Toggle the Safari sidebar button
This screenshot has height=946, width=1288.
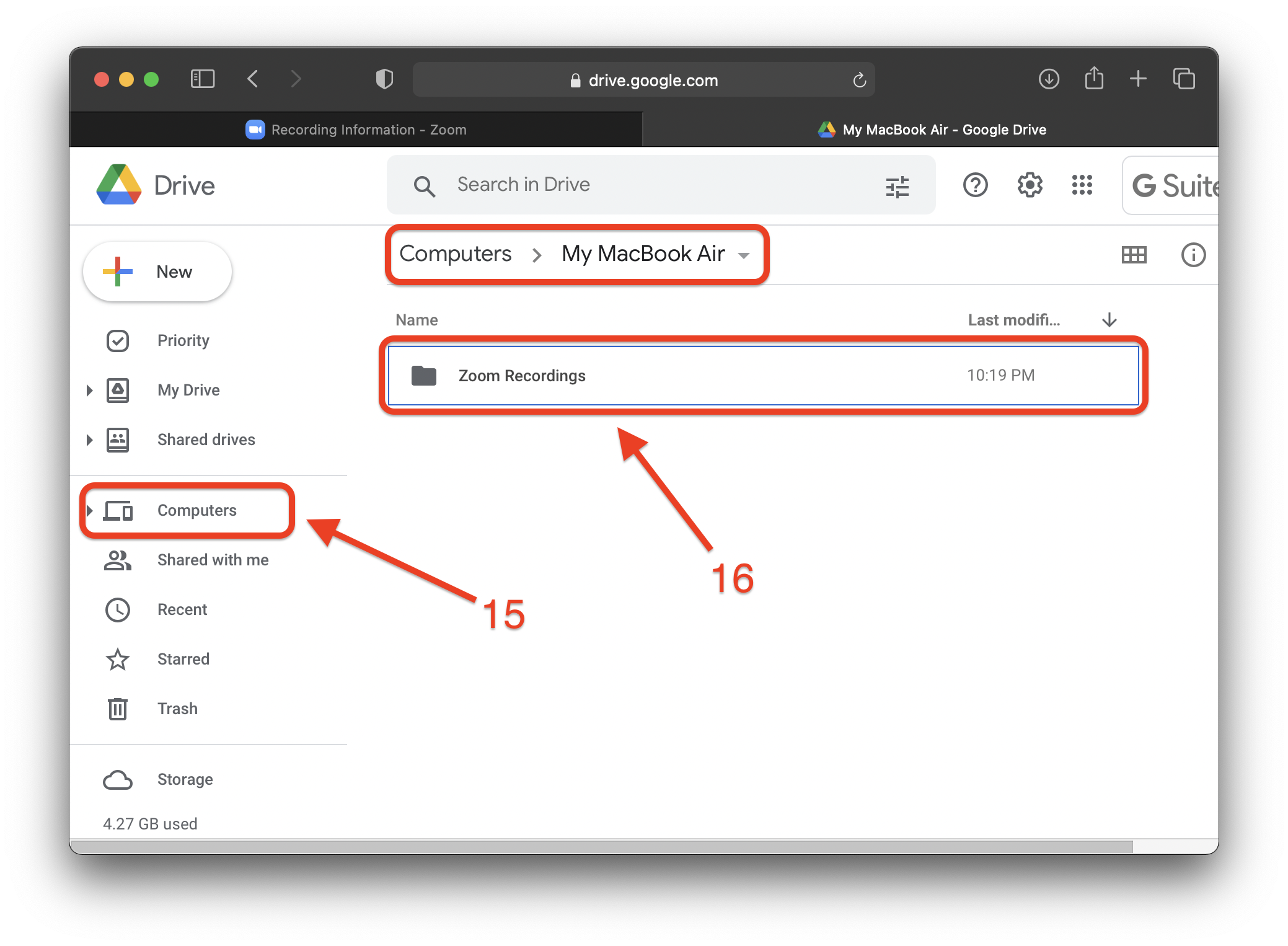(x=202, y=79)
